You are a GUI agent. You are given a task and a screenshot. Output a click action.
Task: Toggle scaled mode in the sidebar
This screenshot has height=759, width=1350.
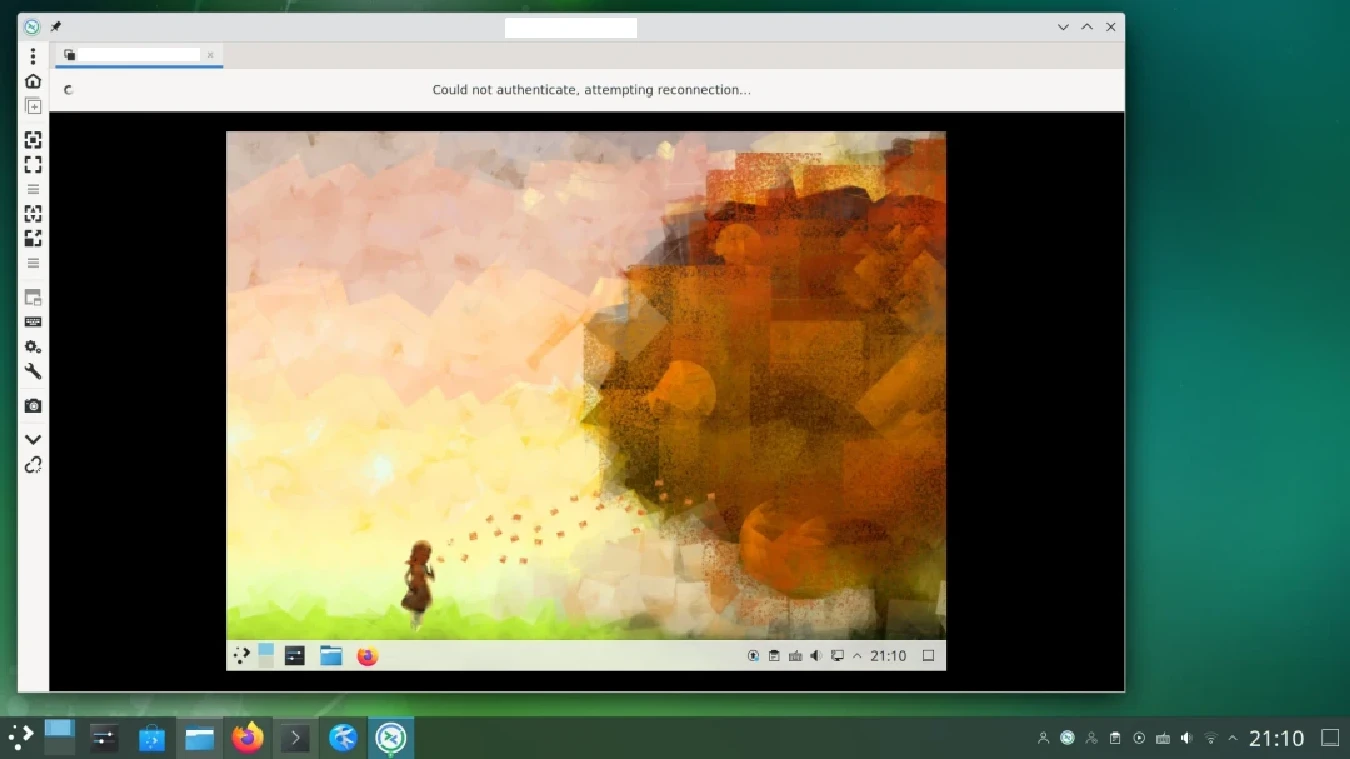(33, 239)
